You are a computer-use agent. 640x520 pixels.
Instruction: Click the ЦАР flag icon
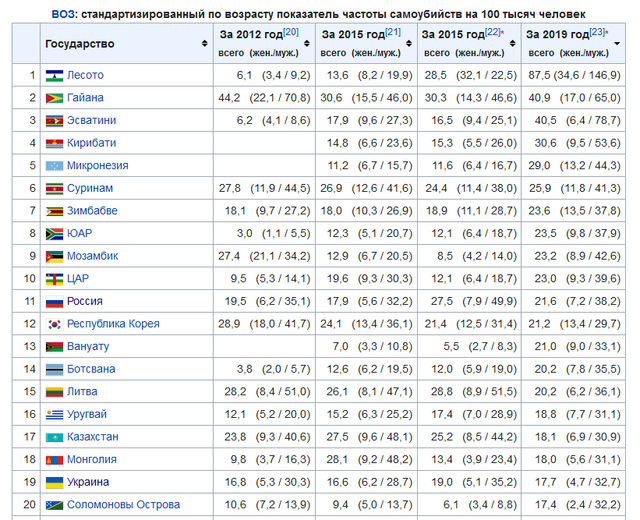coord(54,279)
